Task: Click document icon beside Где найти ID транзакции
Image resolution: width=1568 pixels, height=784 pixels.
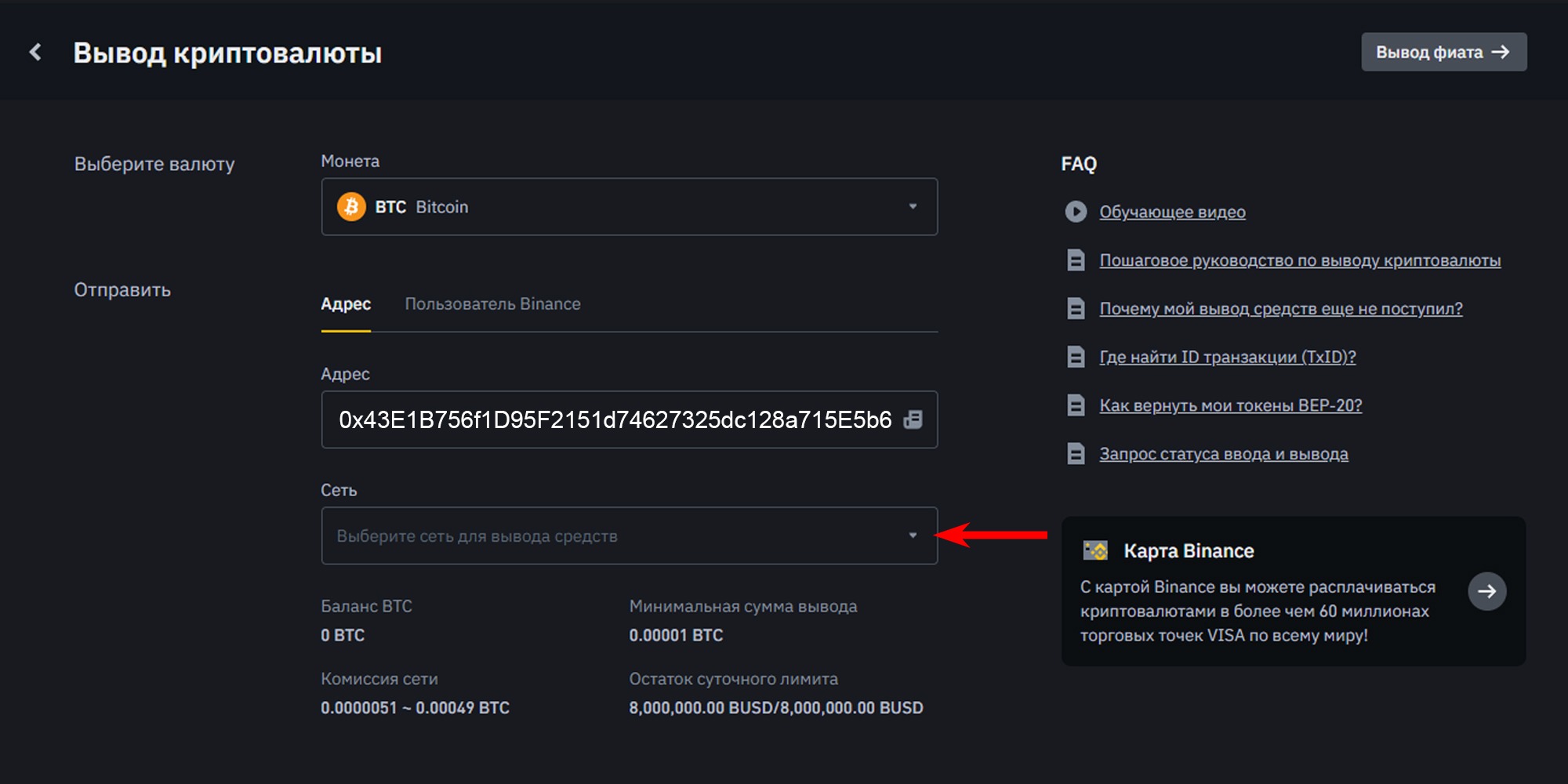Action: pos(1076,358)
